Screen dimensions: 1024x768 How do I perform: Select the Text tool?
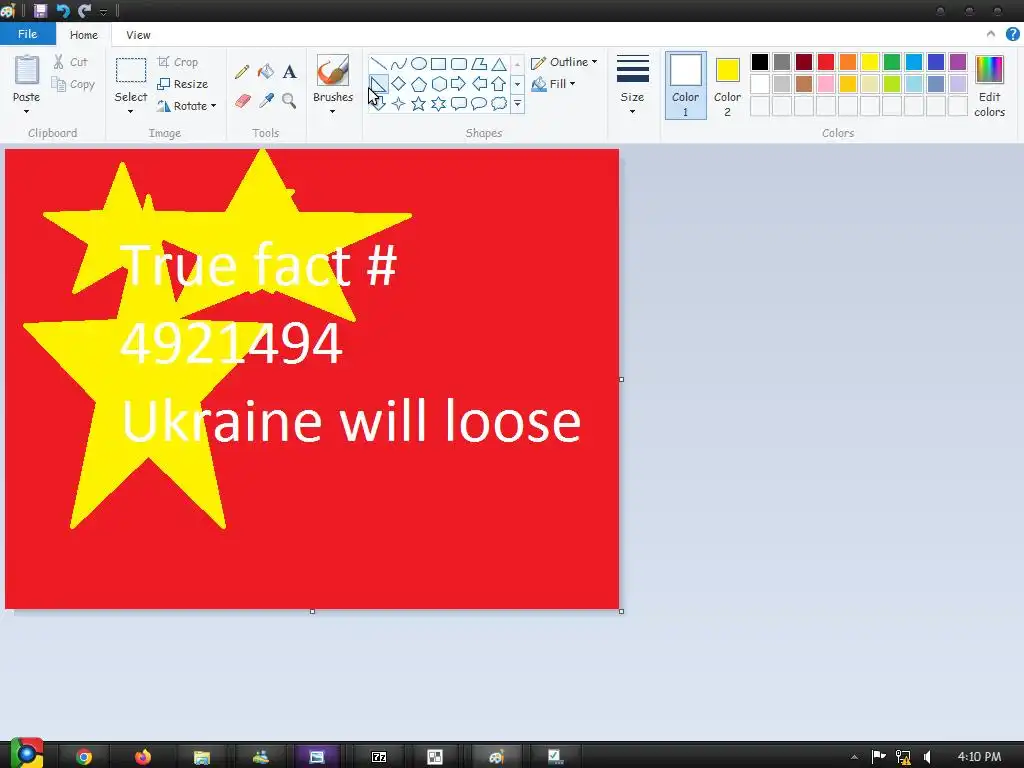point(289,71)
